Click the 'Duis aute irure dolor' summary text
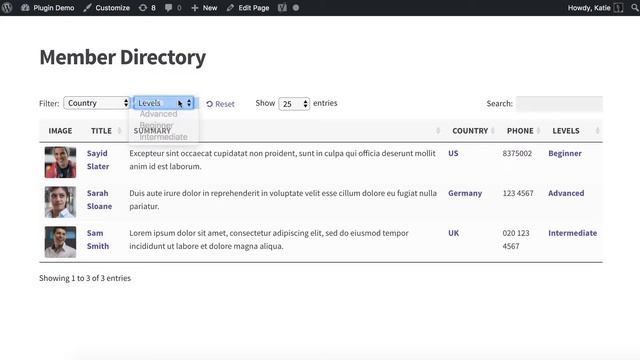 283,200
